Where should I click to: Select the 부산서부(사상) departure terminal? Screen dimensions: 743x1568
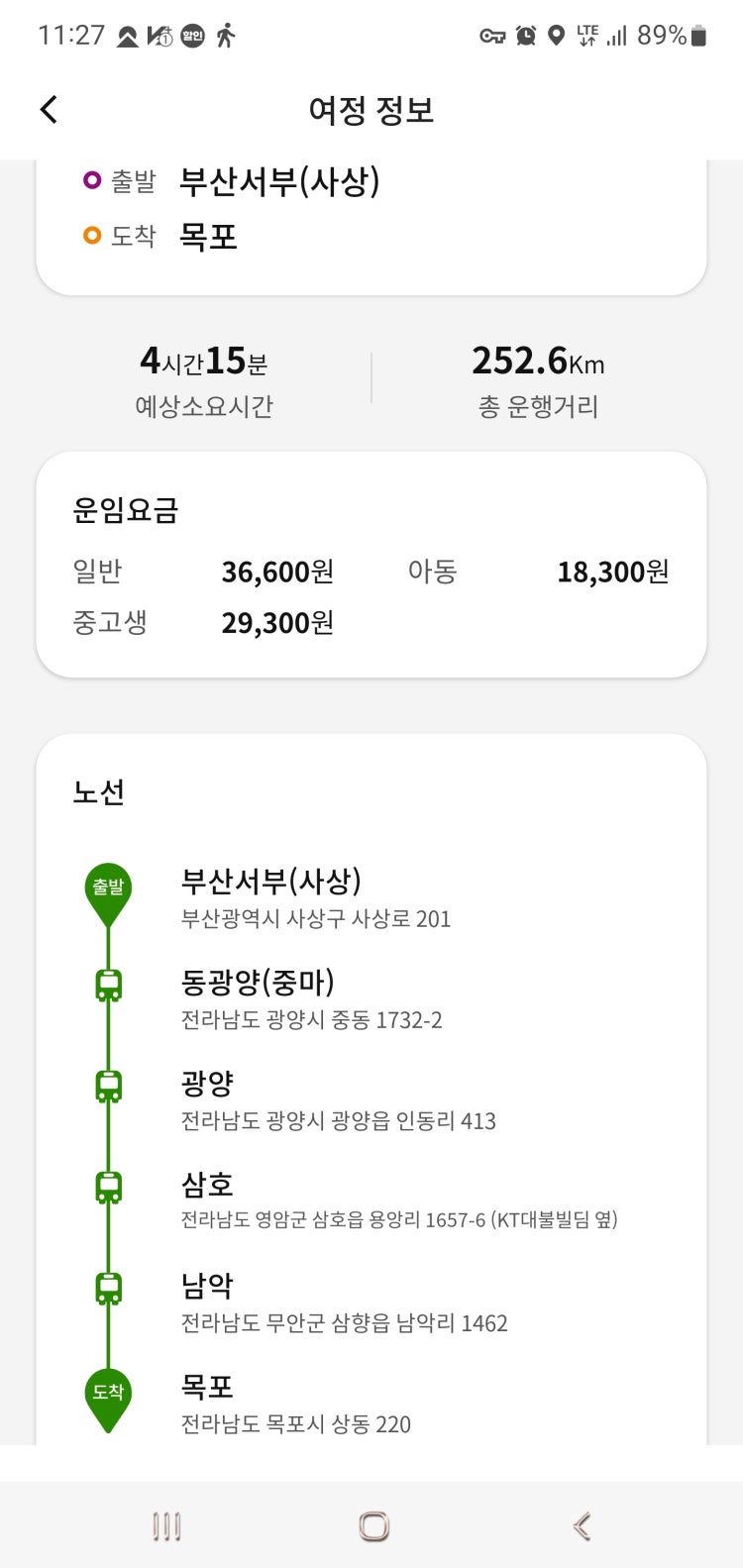coord(279,181)
